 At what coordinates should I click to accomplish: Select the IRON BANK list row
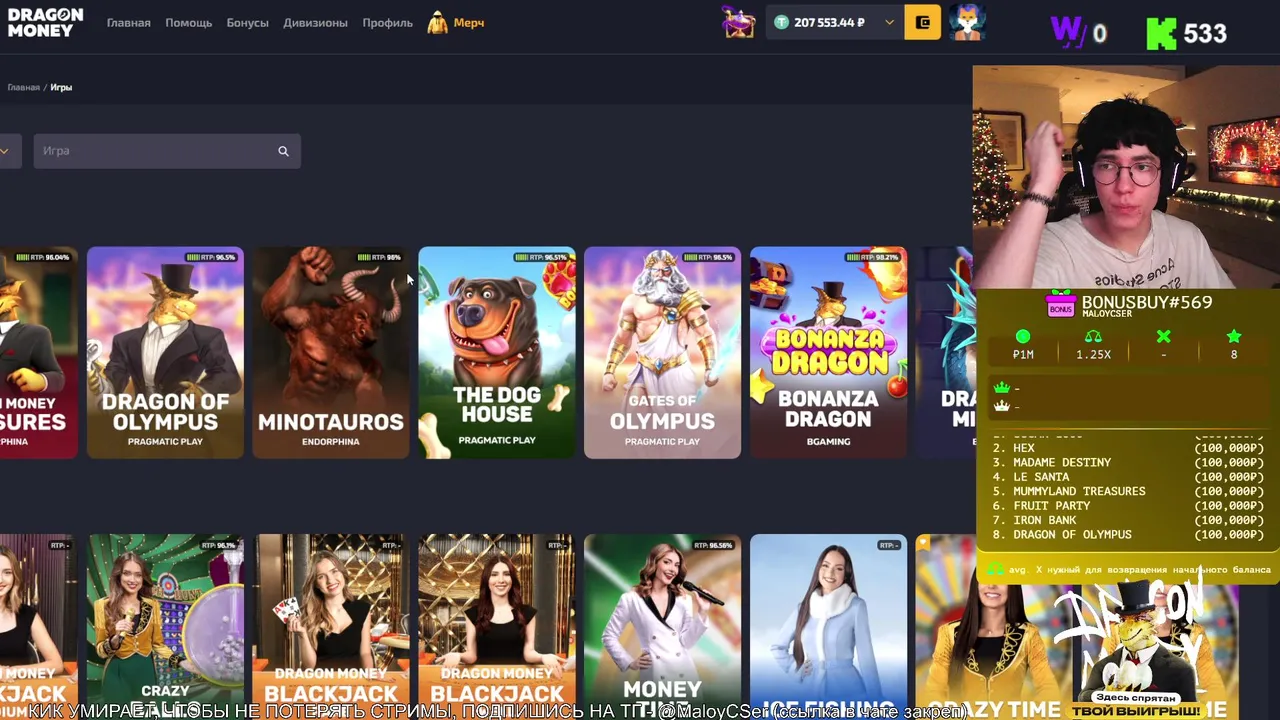[x=1128, y=520]
